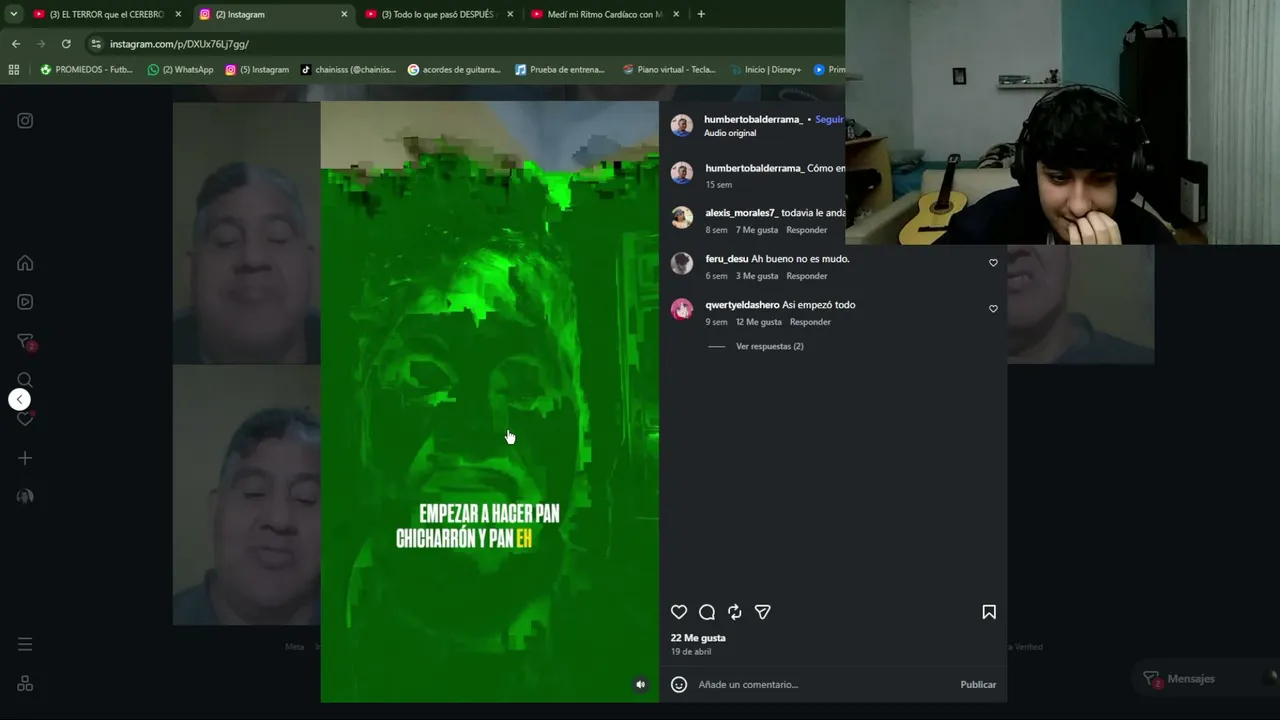Screen dimensions: 1280x720
Task: Click the reel video showing "EMPEZAR A HACER PAN"
Action: tap(490, 401)
